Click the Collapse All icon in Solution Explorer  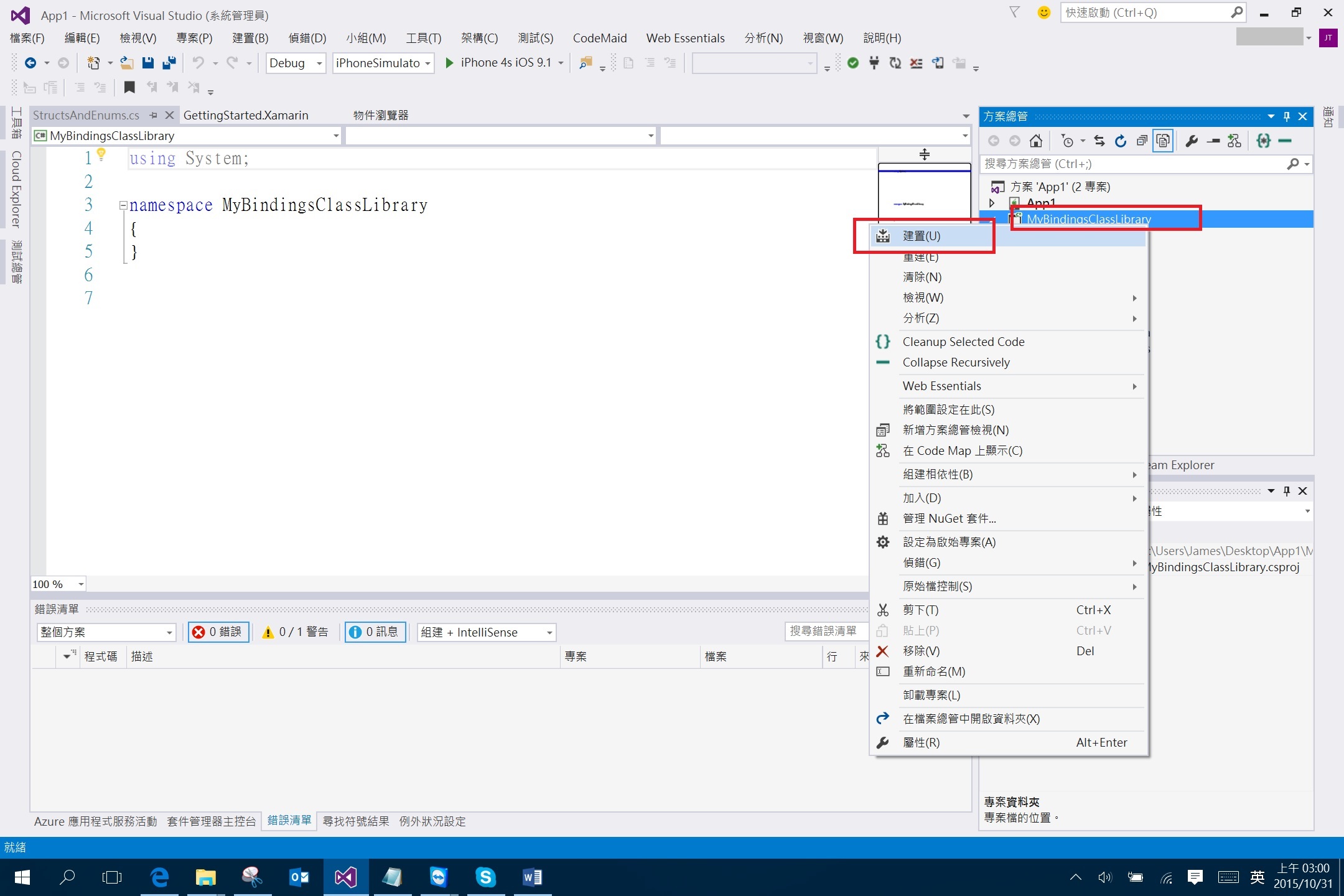(x=1142, y=141)
